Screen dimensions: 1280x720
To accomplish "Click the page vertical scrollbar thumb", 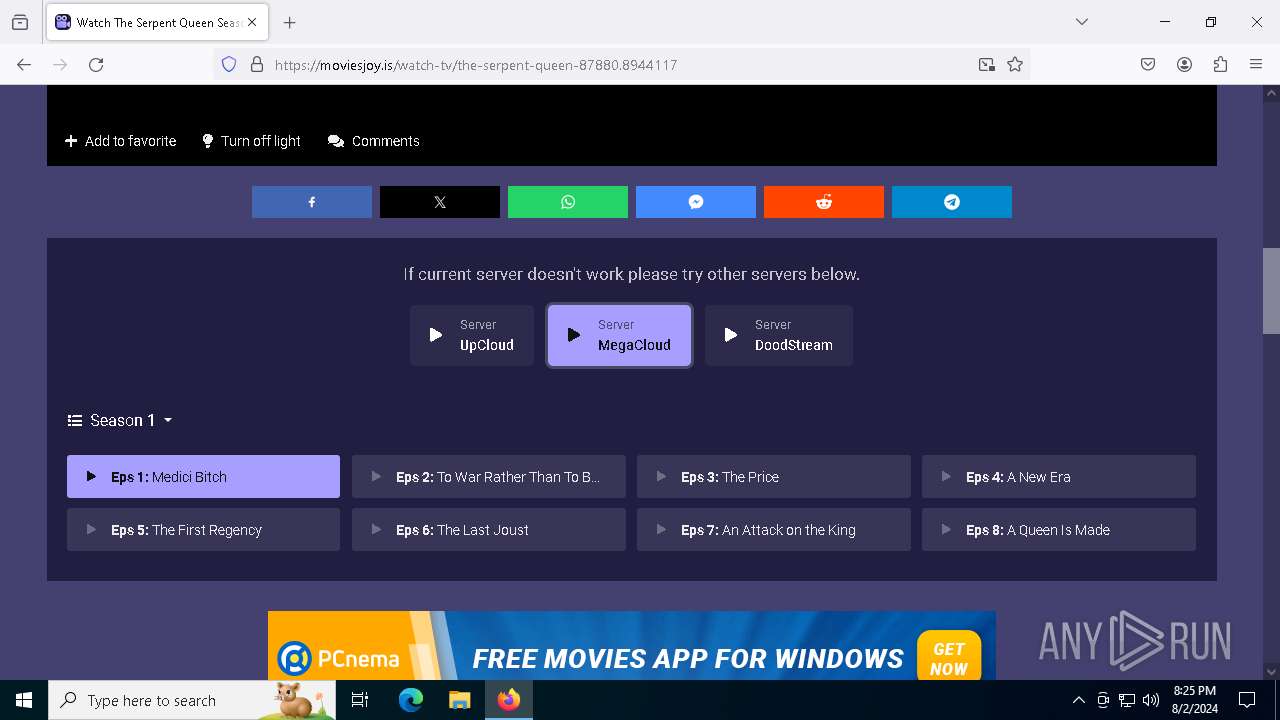I will pos(1271,290).
